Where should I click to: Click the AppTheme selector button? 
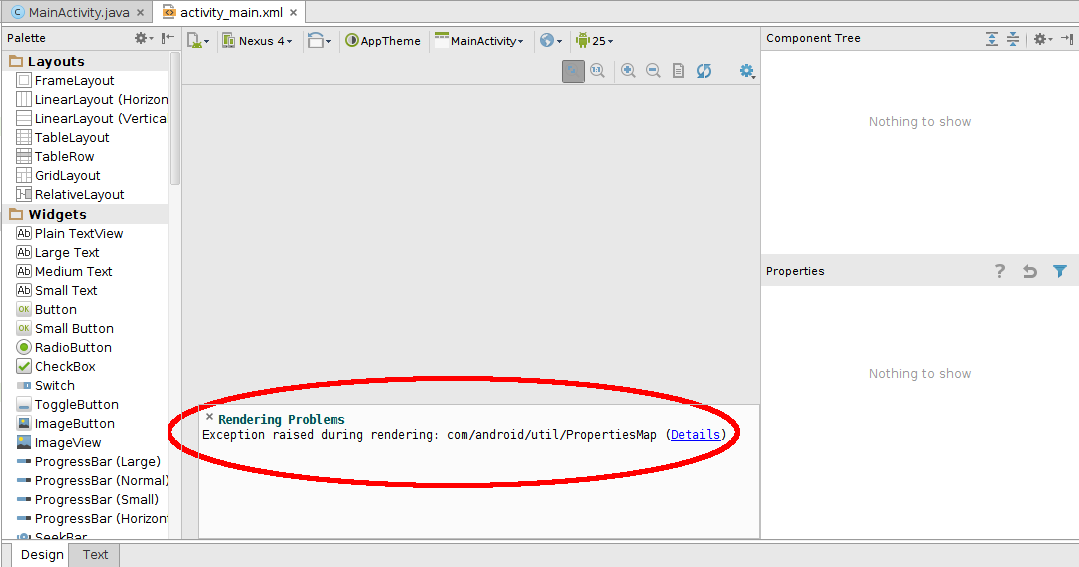[383, 41]
